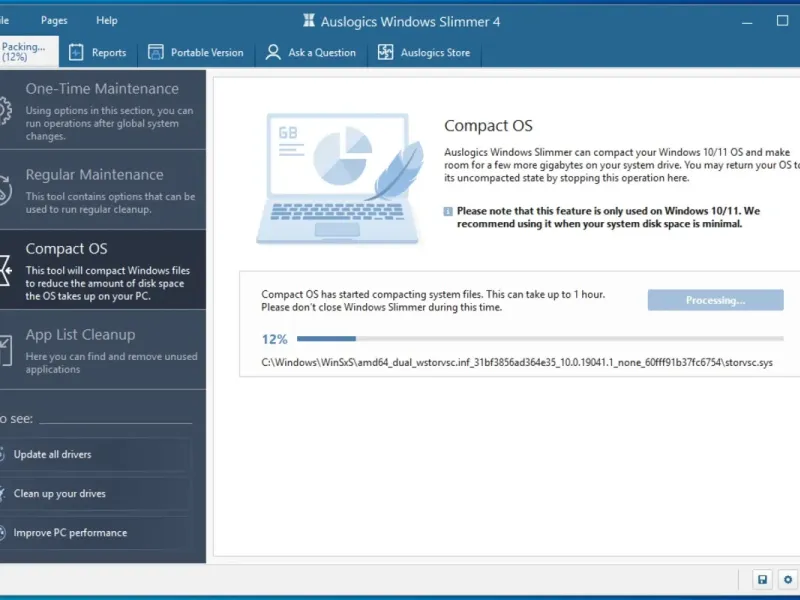Click the 12% compacting progress bar
This screenshot has height=600, width=800.
coord(540,338)
